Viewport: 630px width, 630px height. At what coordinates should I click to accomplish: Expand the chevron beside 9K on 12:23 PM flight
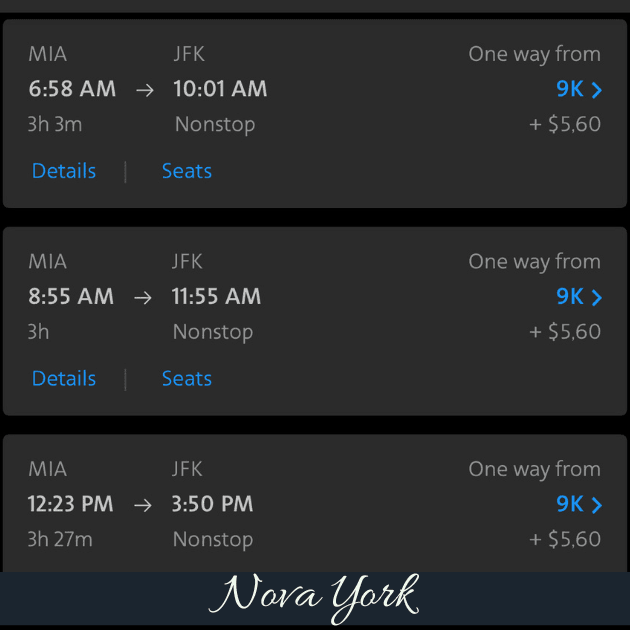coord(597,505)
